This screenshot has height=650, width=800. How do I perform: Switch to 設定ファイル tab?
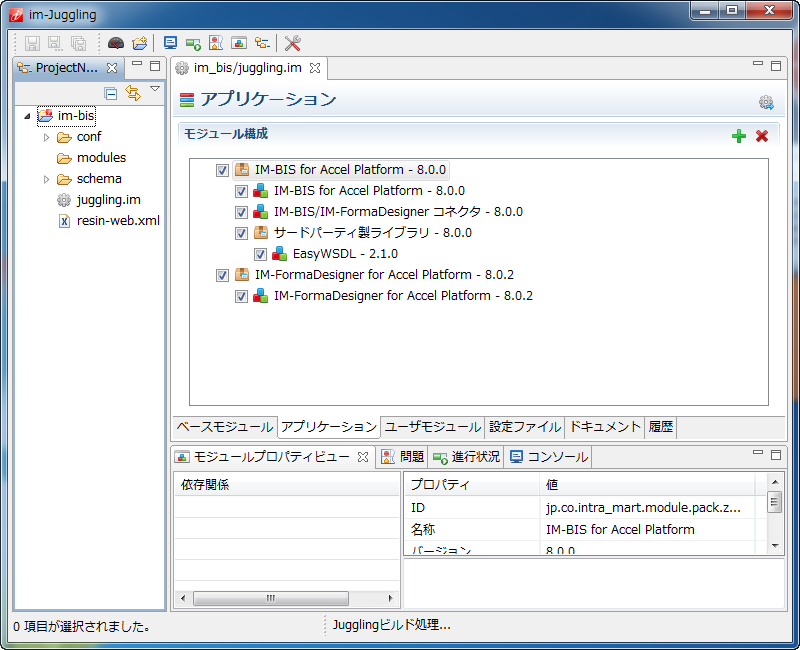click(524, 427)
